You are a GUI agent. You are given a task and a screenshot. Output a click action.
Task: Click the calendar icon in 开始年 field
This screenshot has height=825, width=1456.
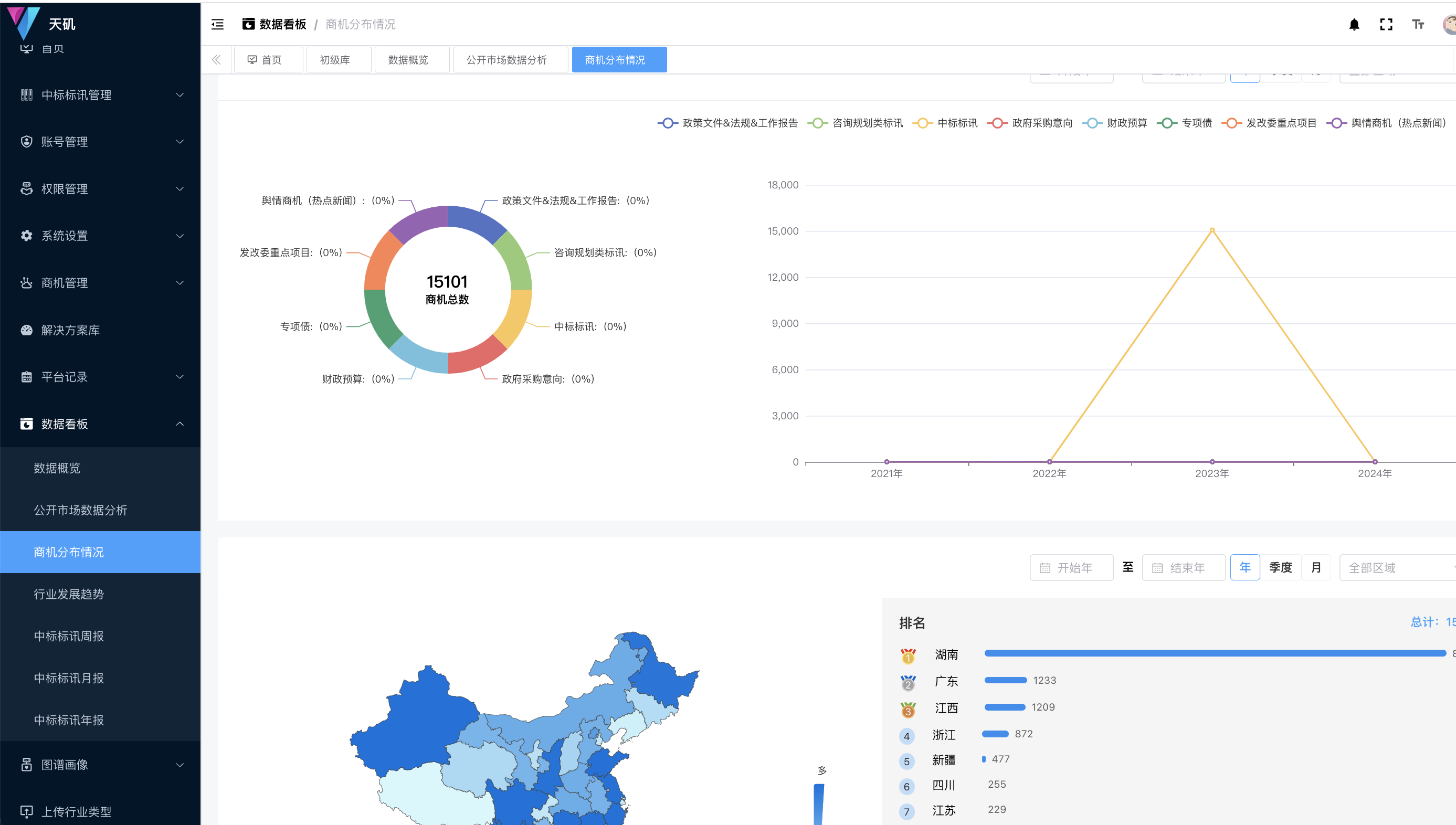point(1045,568)
